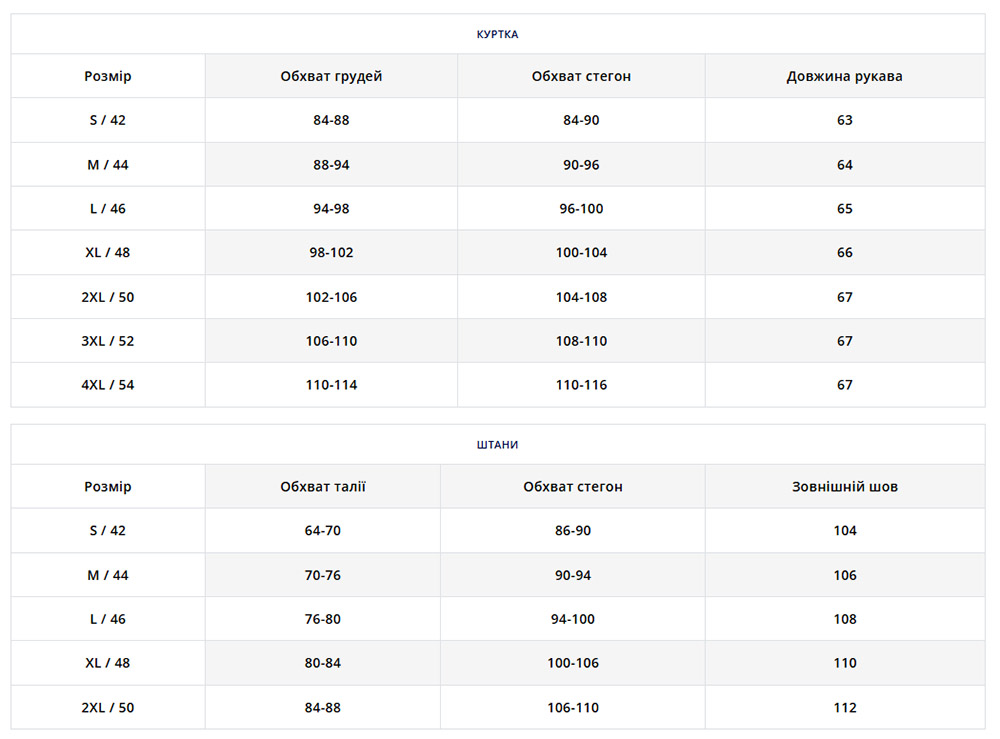The image size is (1000, 739).
Task: Select sleeve length value 65
Action: coord(844,209)
